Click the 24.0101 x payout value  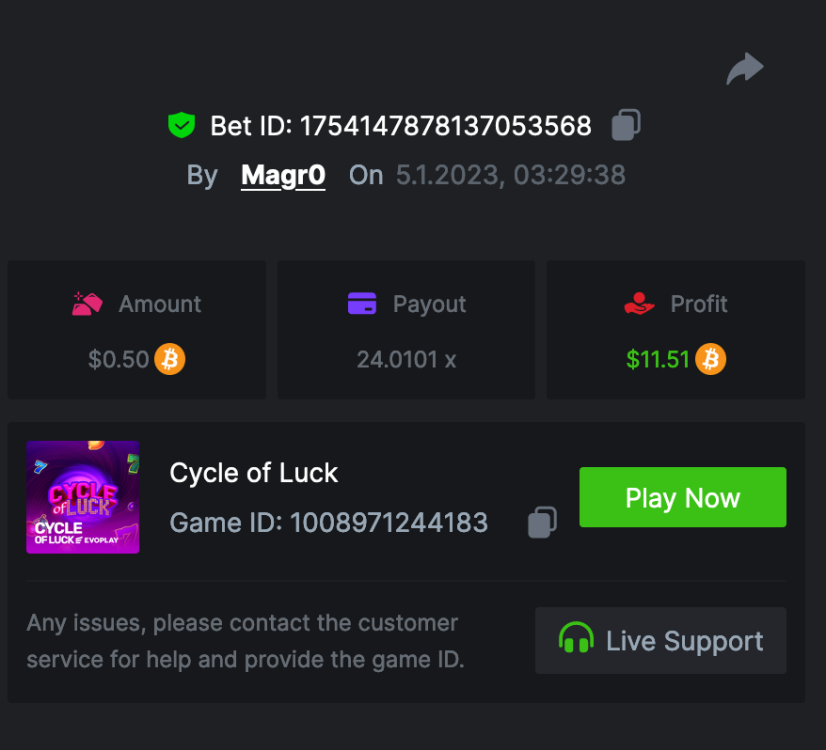point(406,359)
